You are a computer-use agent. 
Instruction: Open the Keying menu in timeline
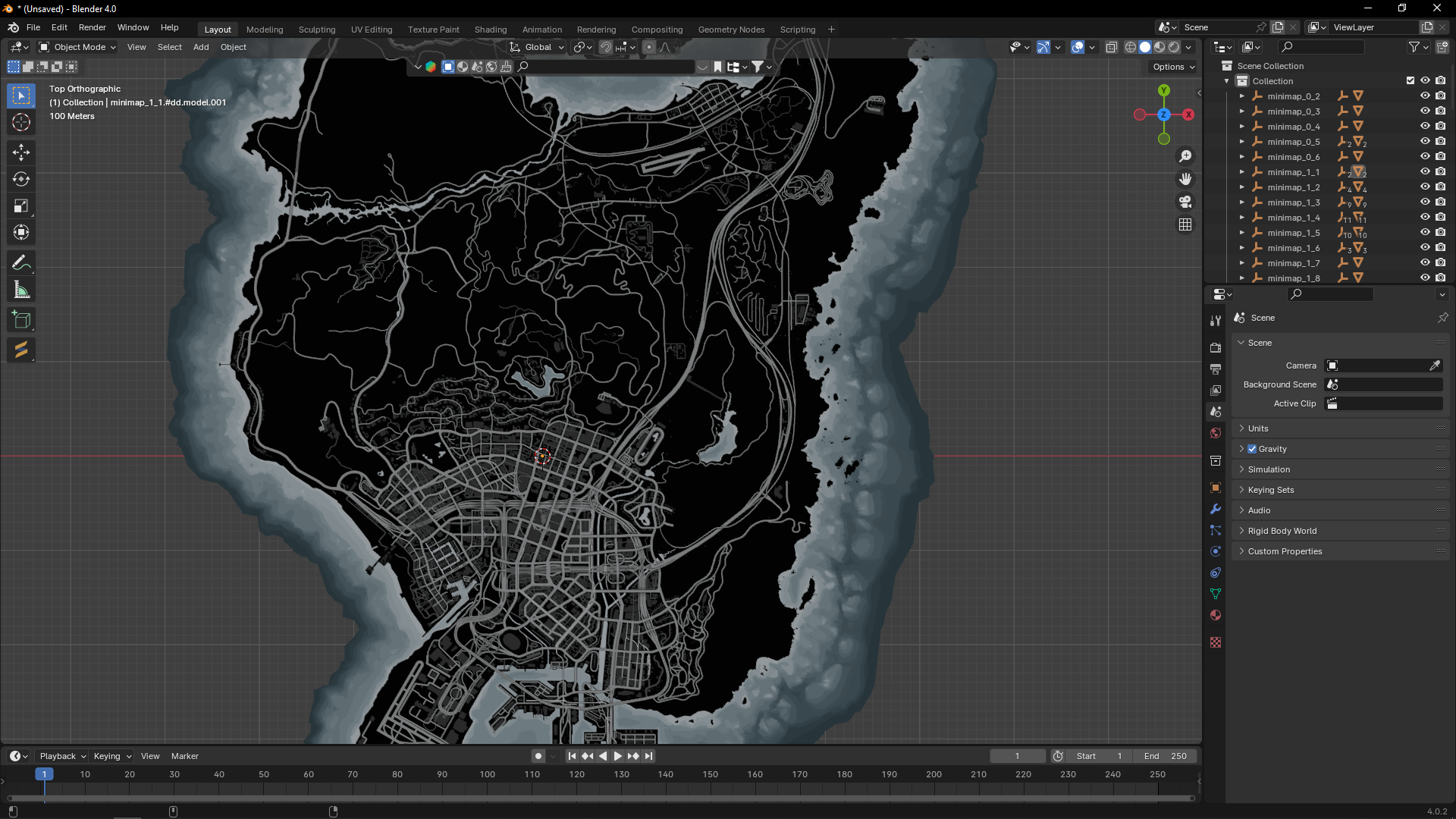(111, 756)
